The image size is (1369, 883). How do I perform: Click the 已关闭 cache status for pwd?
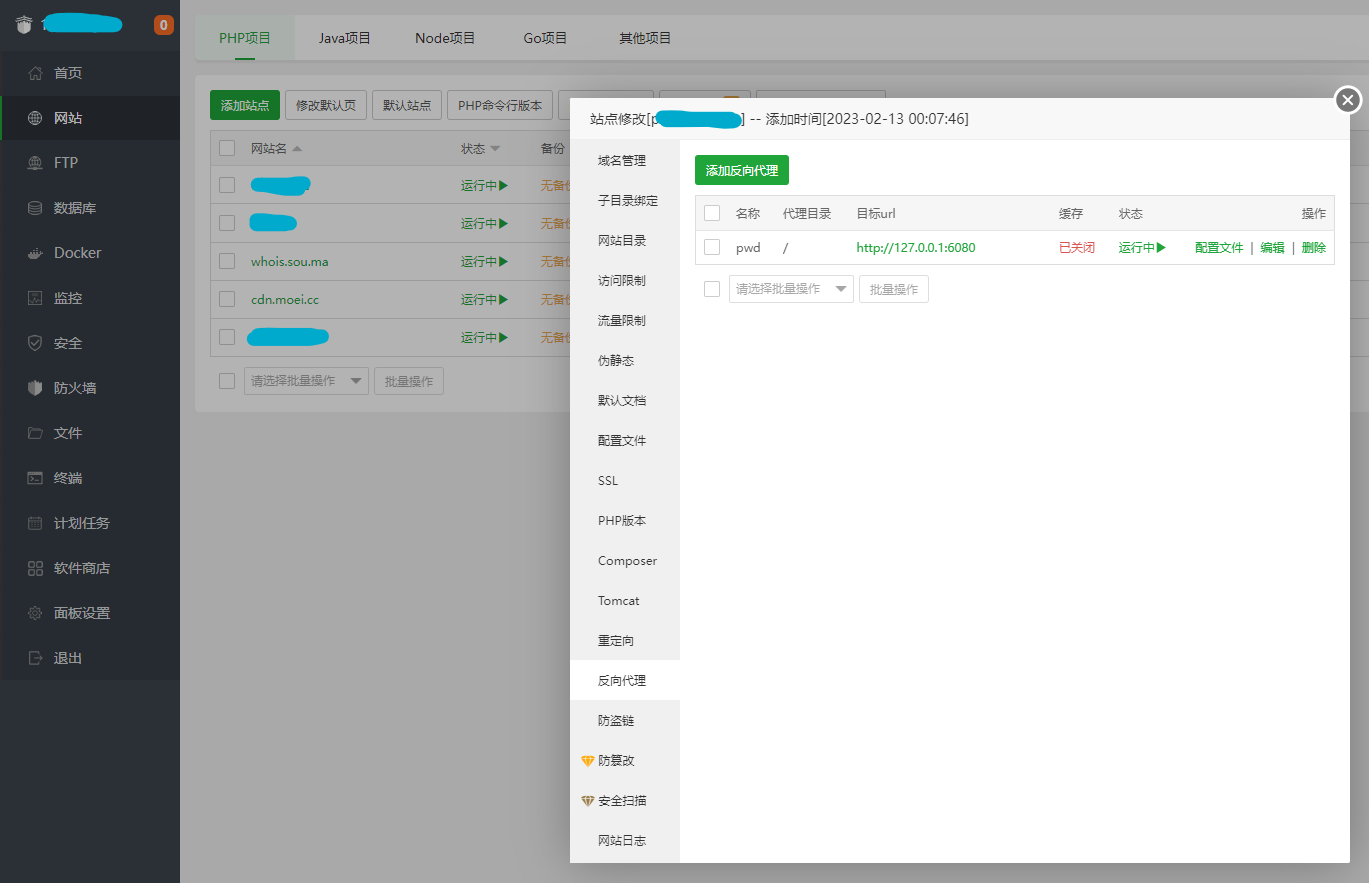tap(1077, 248)
